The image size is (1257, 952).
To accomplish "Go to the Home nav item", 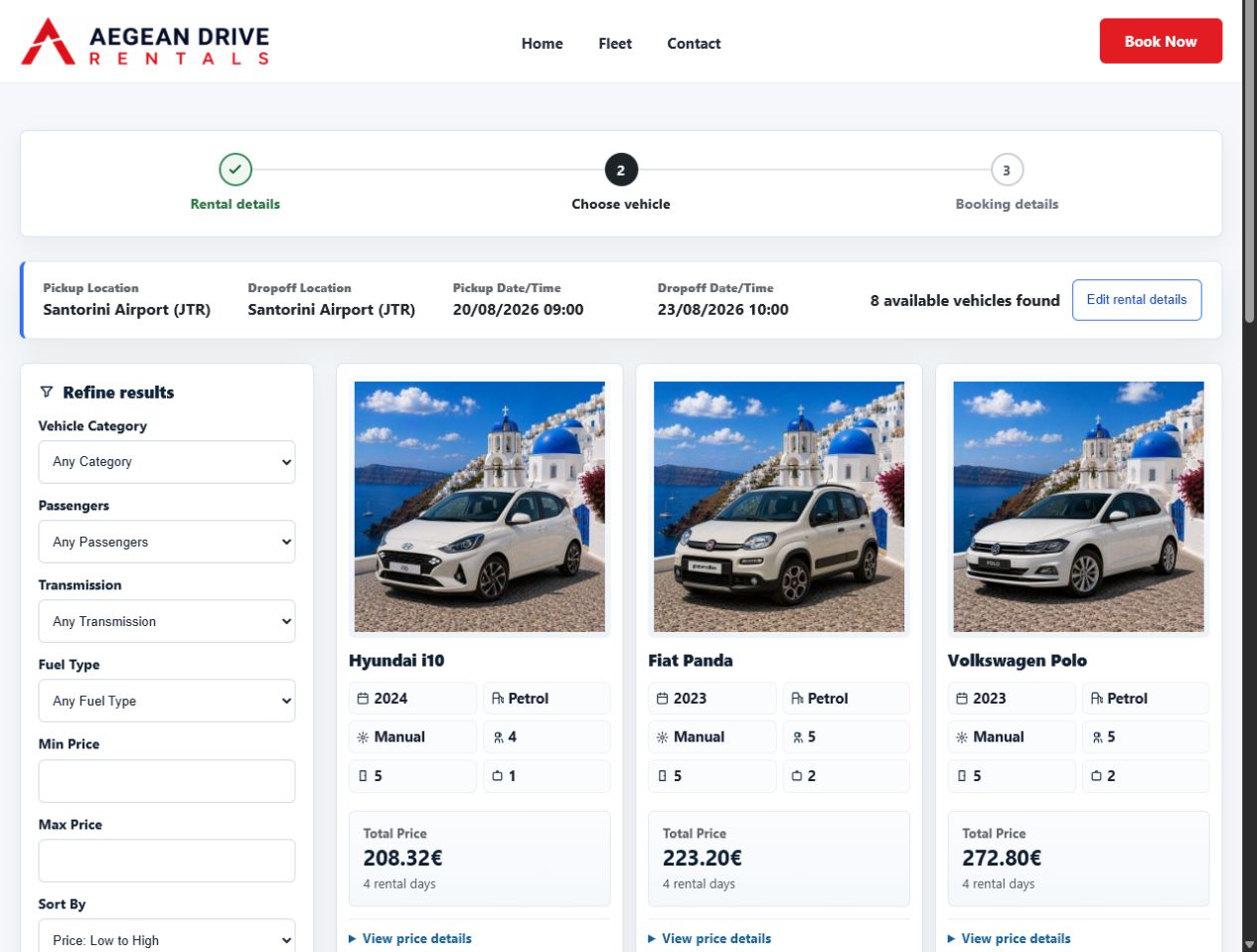I will (x=543, y=44).
